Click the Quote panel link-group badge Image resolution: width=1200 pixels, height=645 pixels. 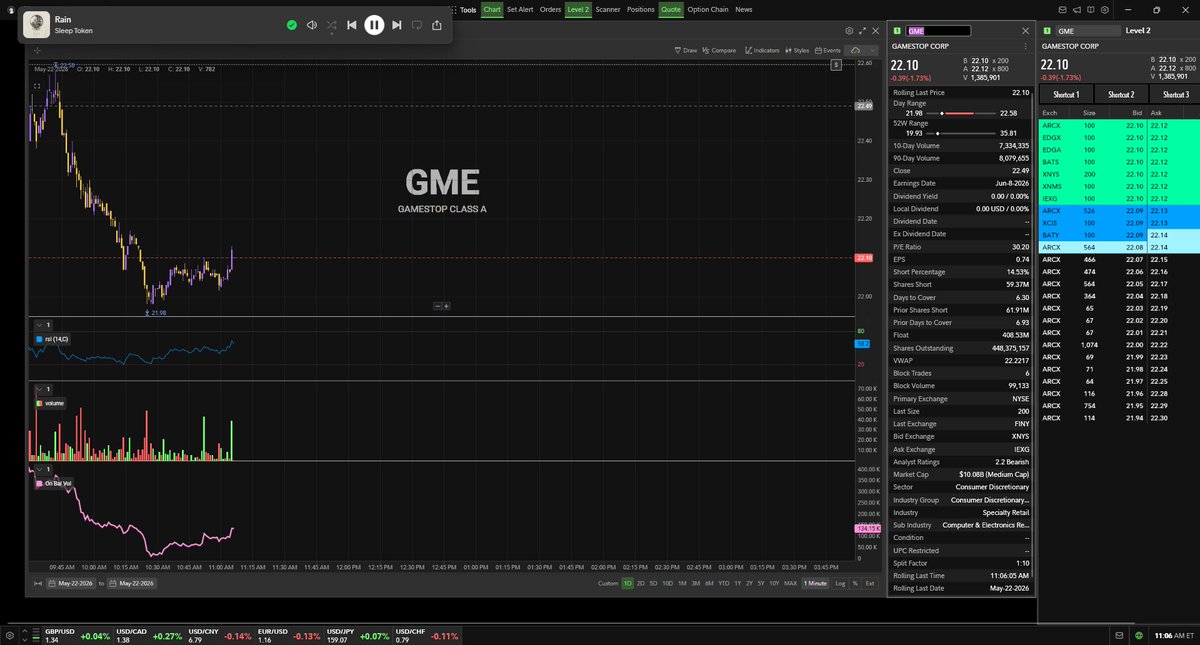tap(897, 31)
